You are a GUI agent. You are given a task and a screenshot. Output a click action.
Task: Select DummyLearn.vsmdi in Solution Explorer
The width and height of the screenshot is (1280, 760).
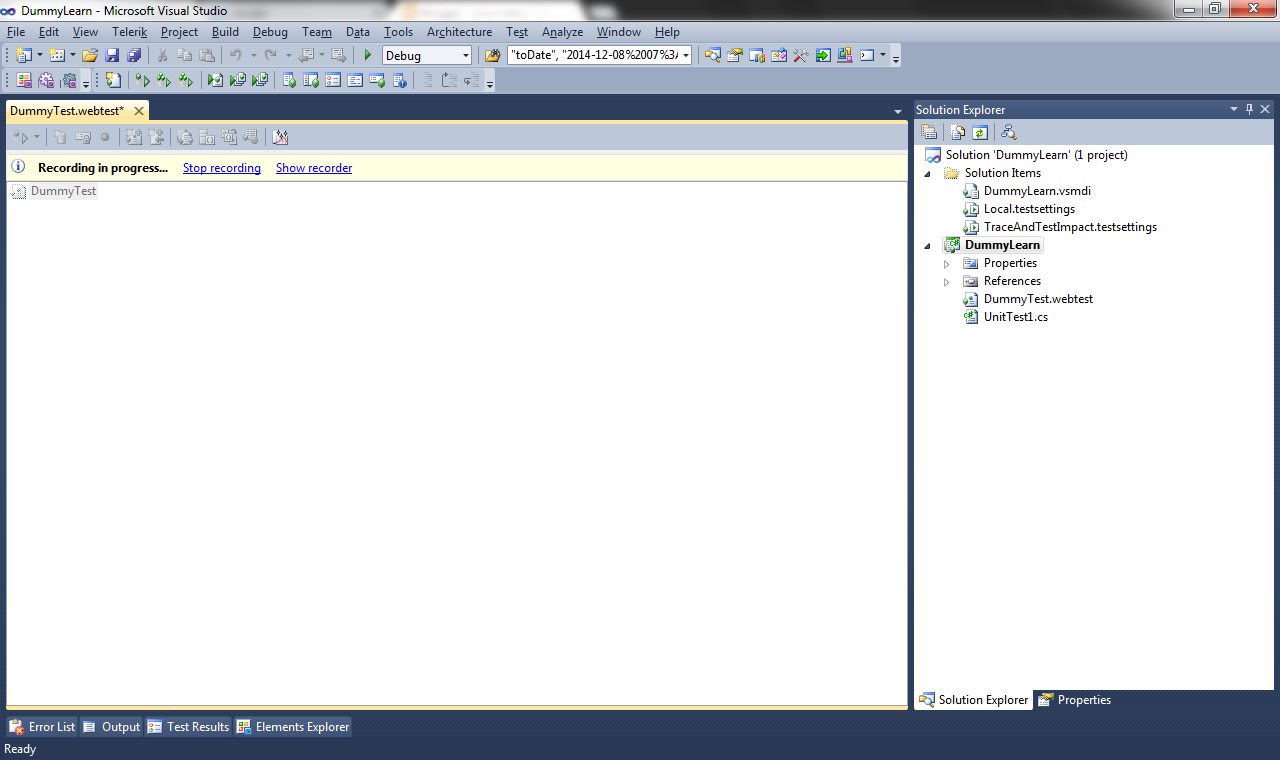pyautogui.click(x=1037, y=191)
